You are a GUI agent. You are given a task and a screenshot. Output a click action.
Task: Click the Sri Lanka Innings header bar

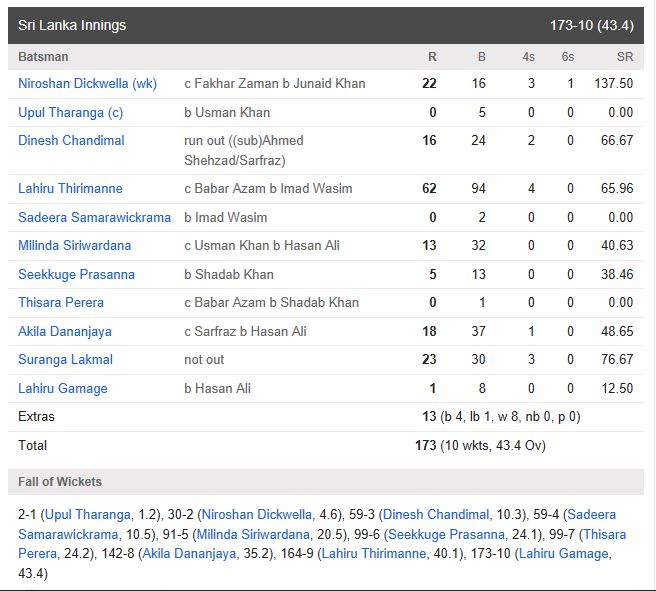tap(326, 26)
